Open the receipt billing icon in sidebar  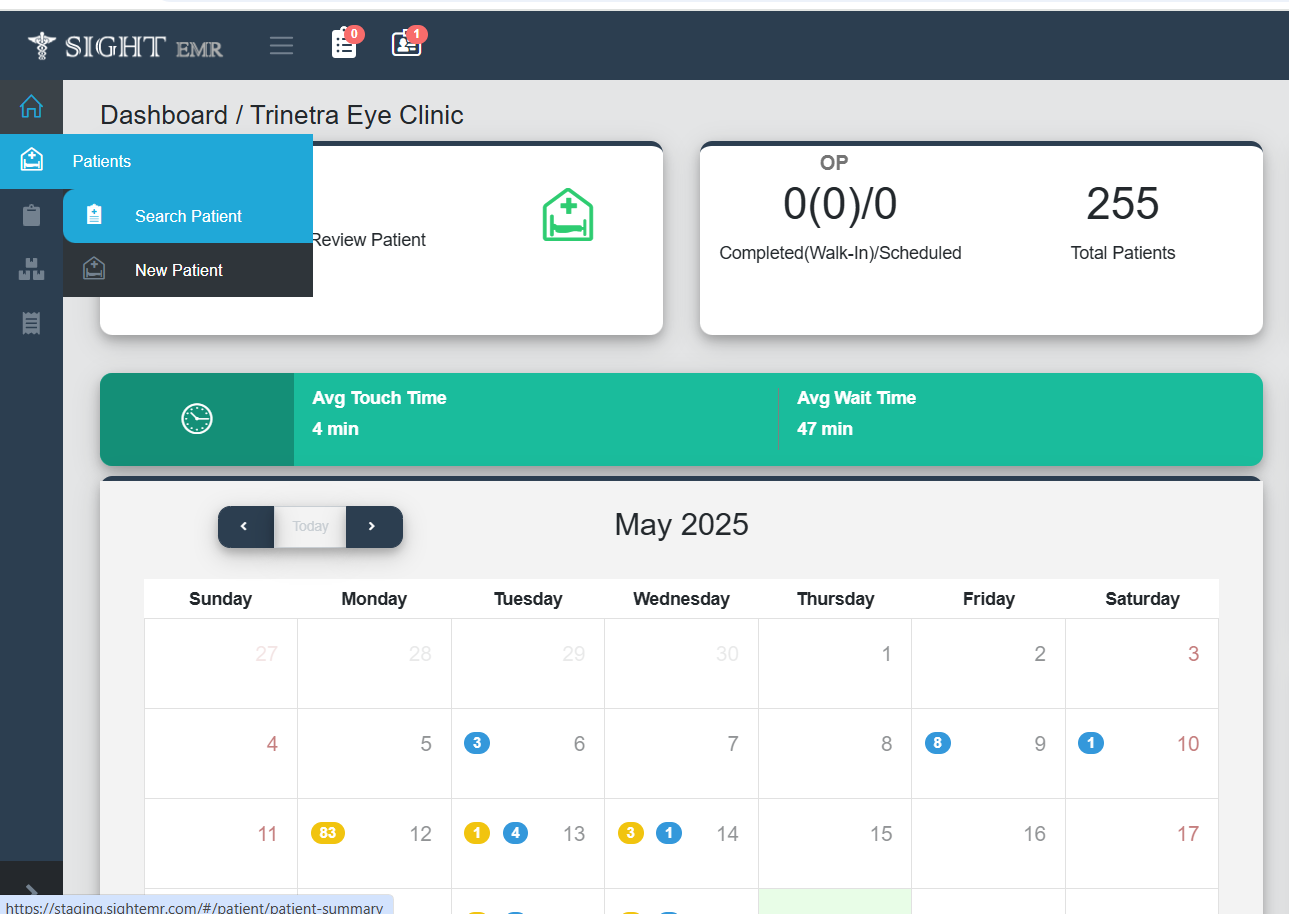point(31,323)
